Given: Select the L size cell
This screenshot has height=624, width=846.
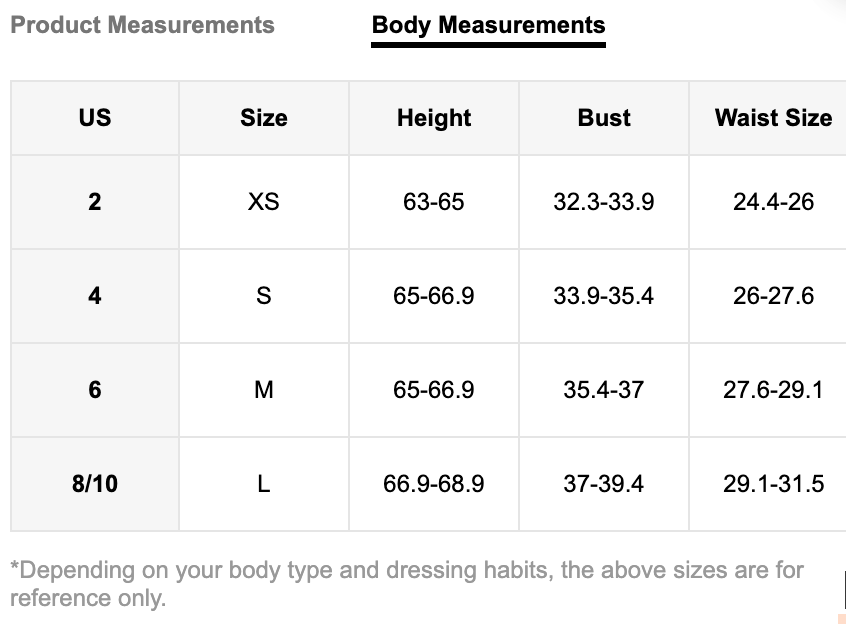Looking at the screenshot, I should pos(264,484).
